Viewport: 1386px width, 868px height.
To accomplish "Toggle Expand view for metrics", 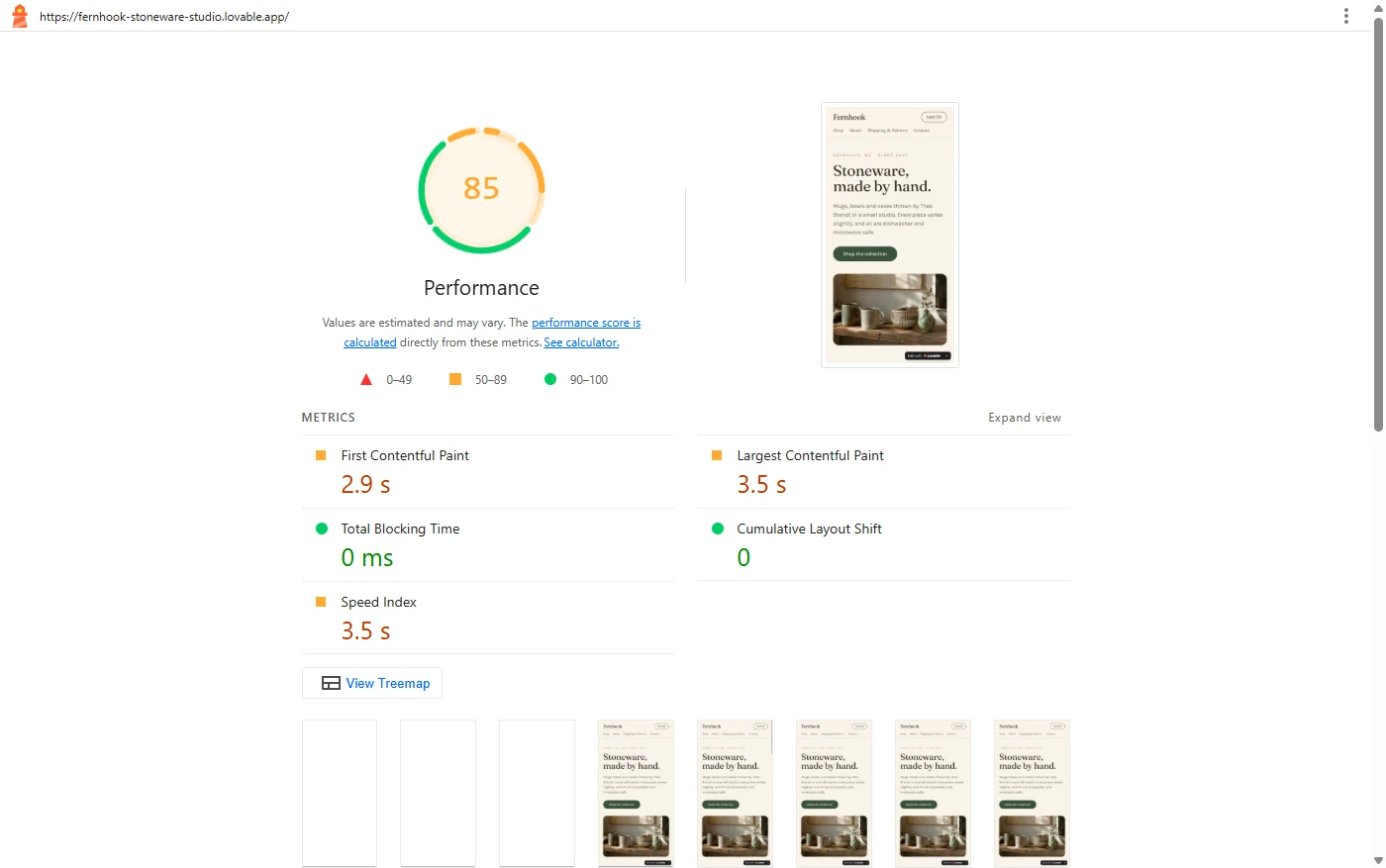I will (1024, 418).
